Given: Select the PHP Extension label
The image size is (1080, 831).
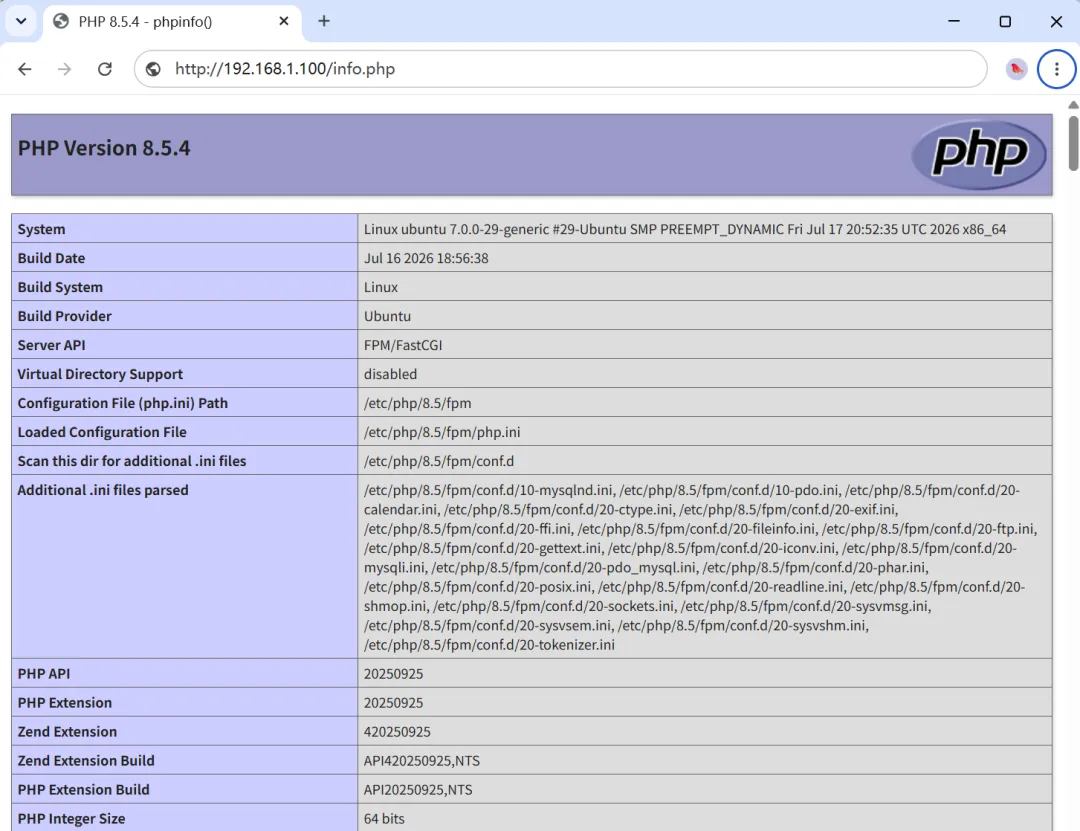Looking at the screenshot, I should (x=65, y=702).
